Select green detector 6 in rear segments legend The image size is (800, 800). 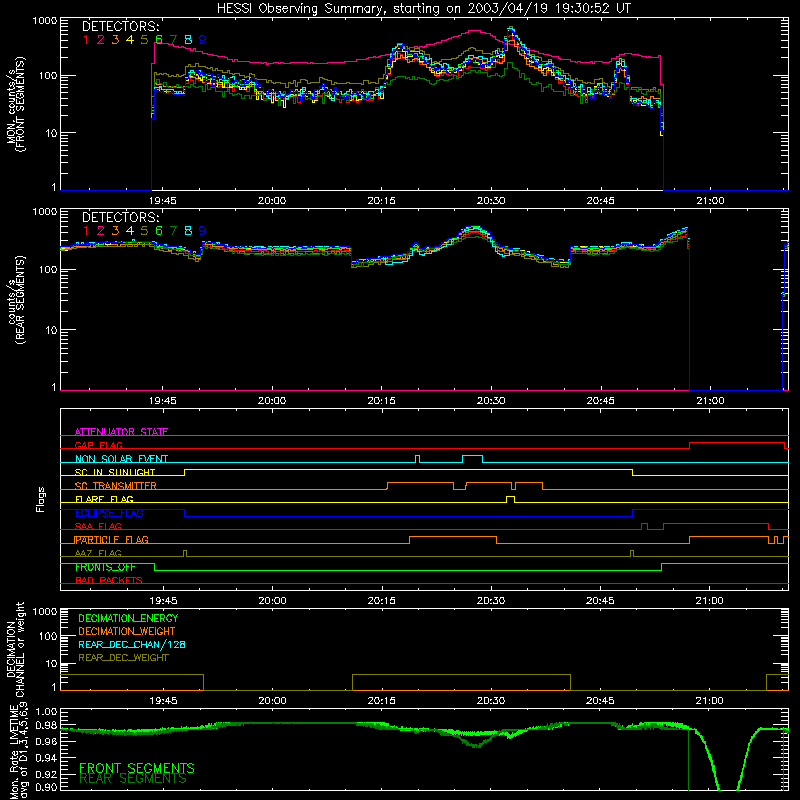pos(159,231)
